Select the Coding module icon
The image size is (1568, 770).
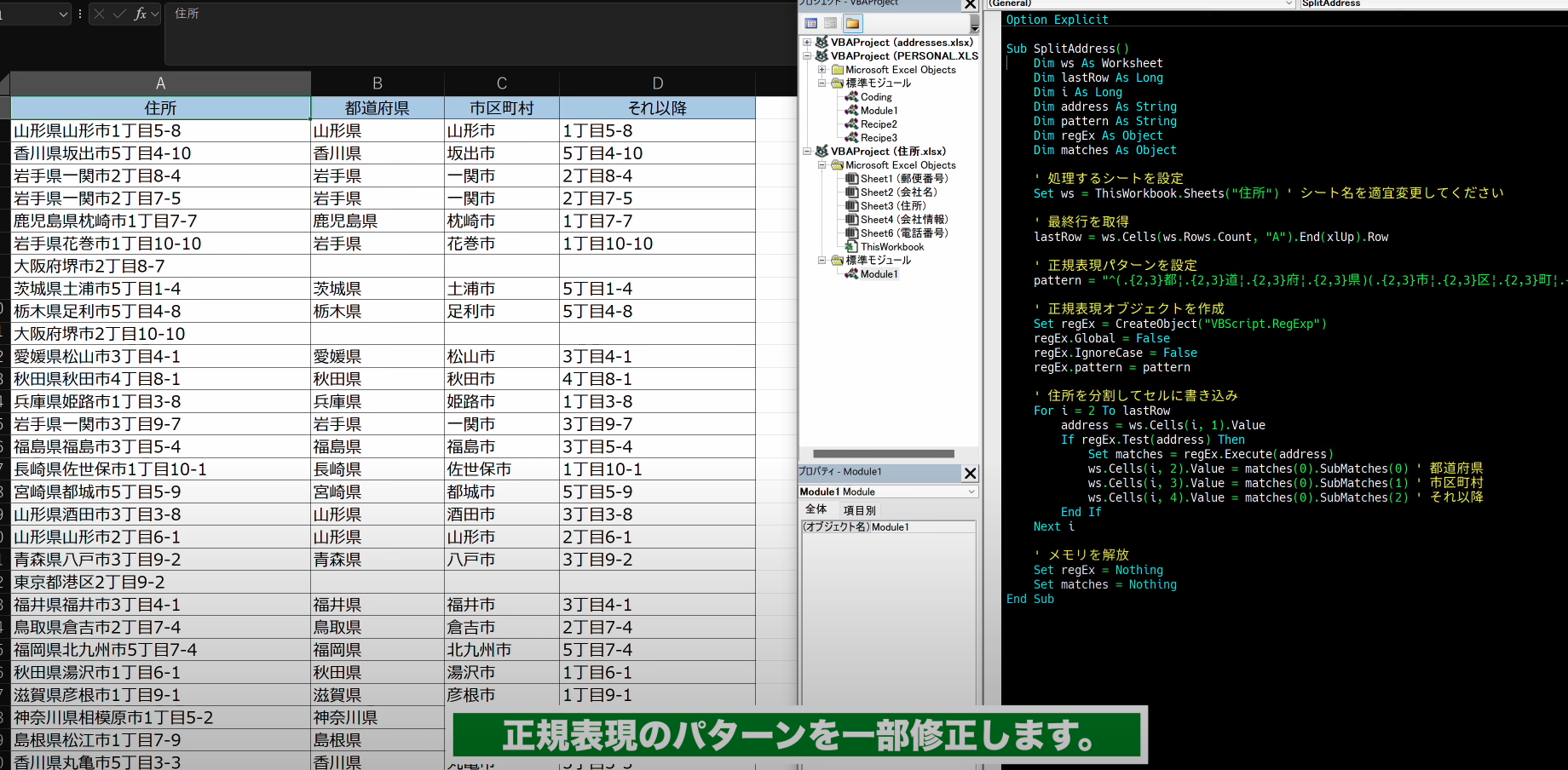851,97
